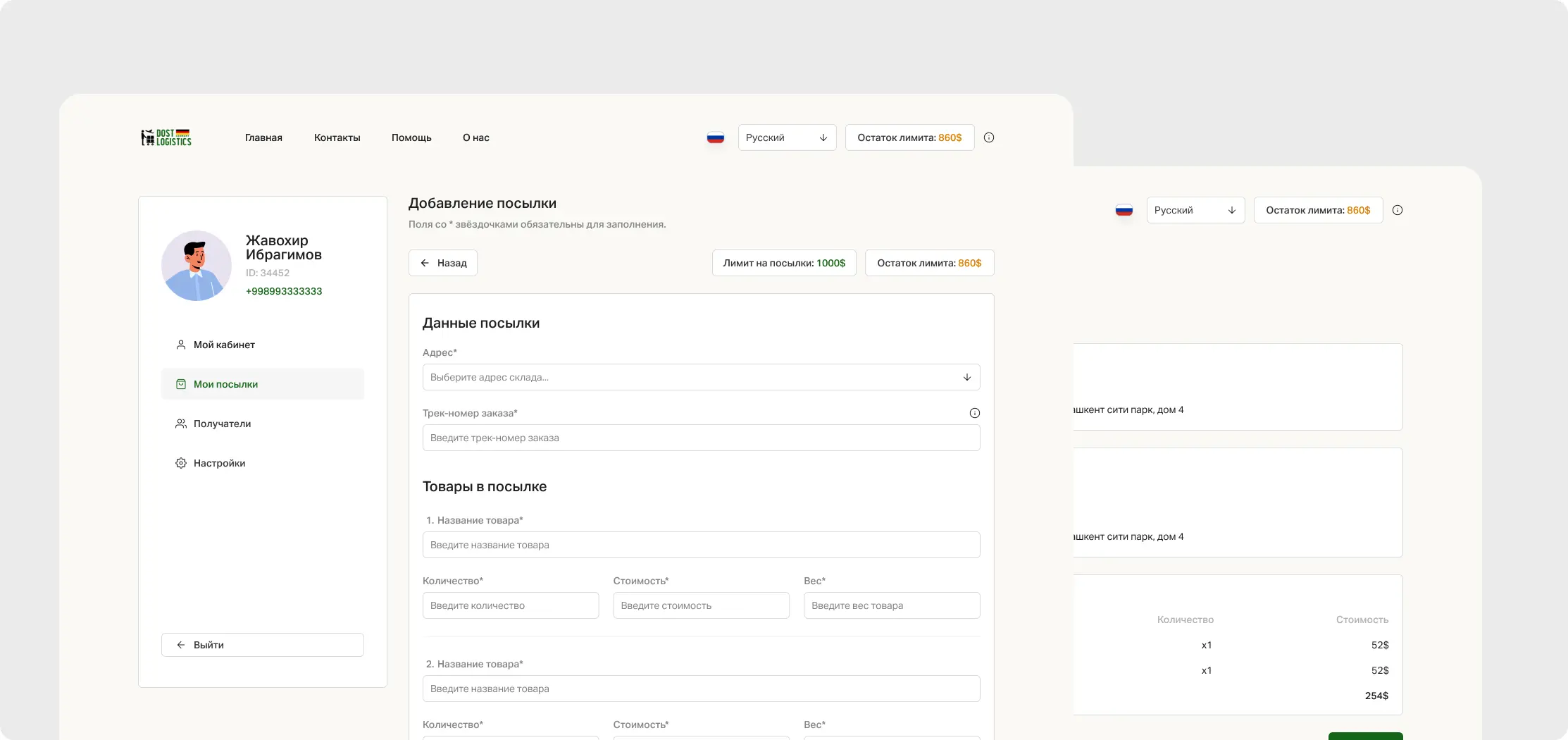Select Мои посылки in the sidebar
The width and height of the screenshot is (1568, 740).
coord(263,384)
